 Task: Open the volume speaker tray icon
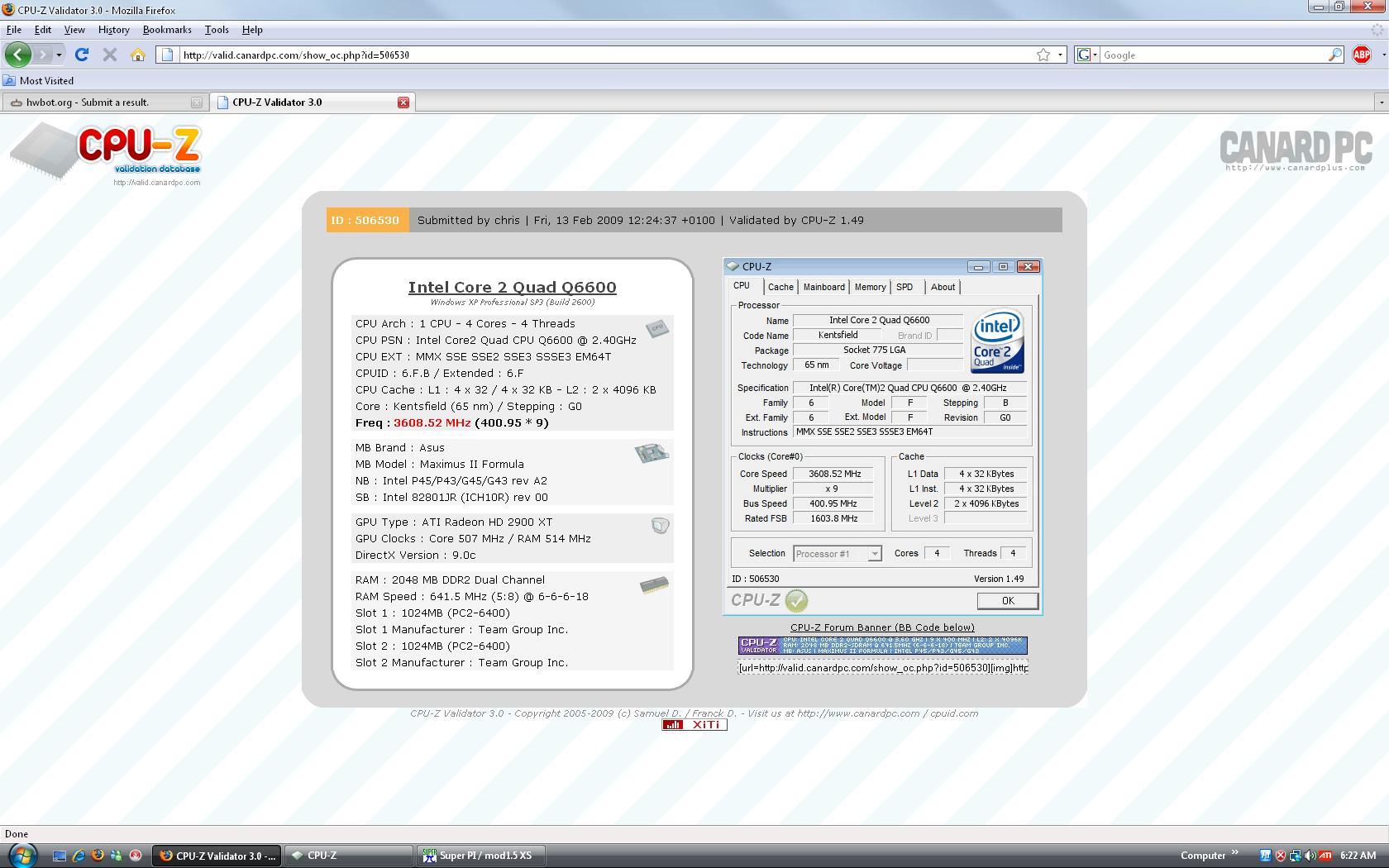pyautogui.click(x=1310, y=856)
